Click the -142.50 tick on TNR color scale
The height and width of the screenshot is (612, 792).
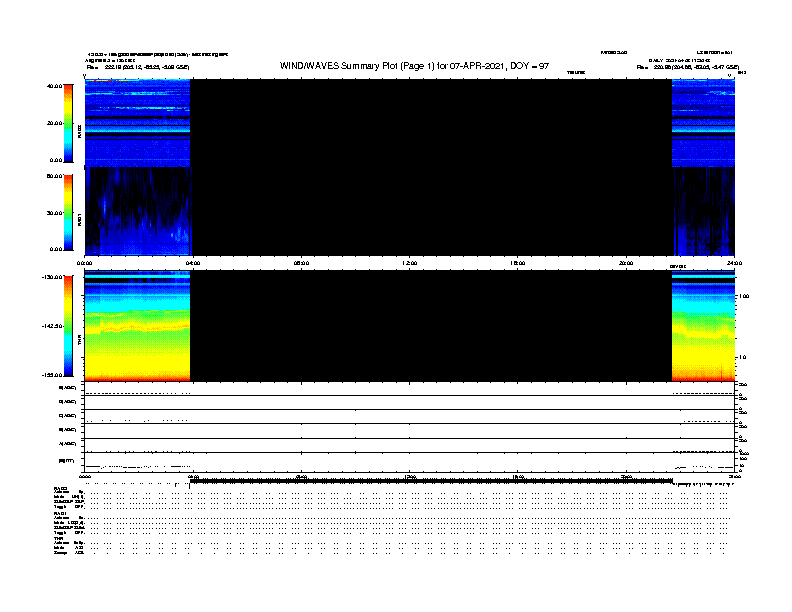[x=52, y=326]
